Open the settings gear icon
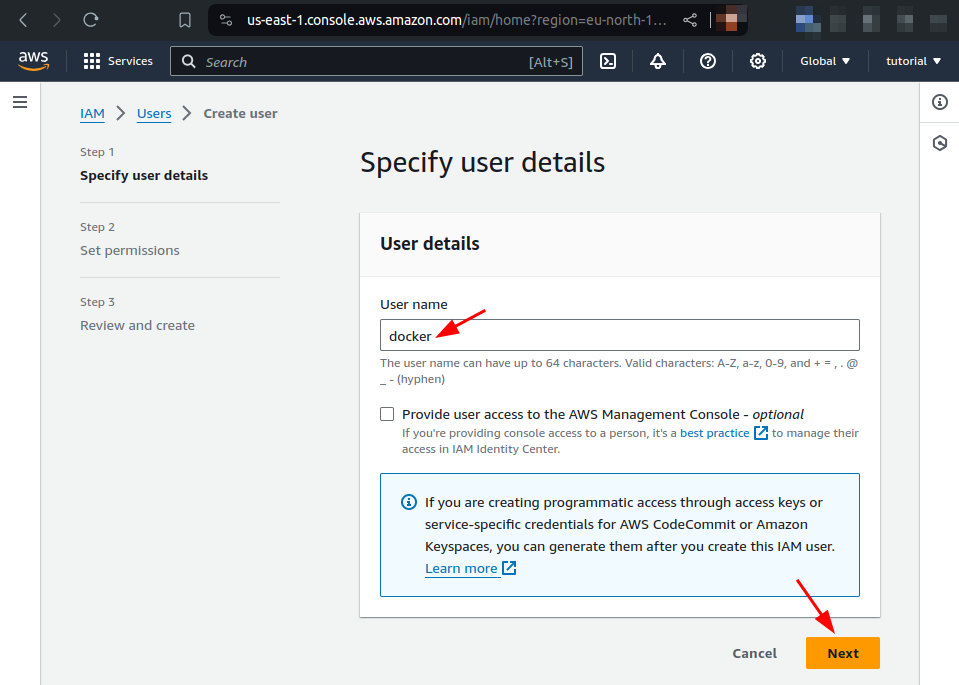Viewport: 959px width, 685px height. click(757, 61)
